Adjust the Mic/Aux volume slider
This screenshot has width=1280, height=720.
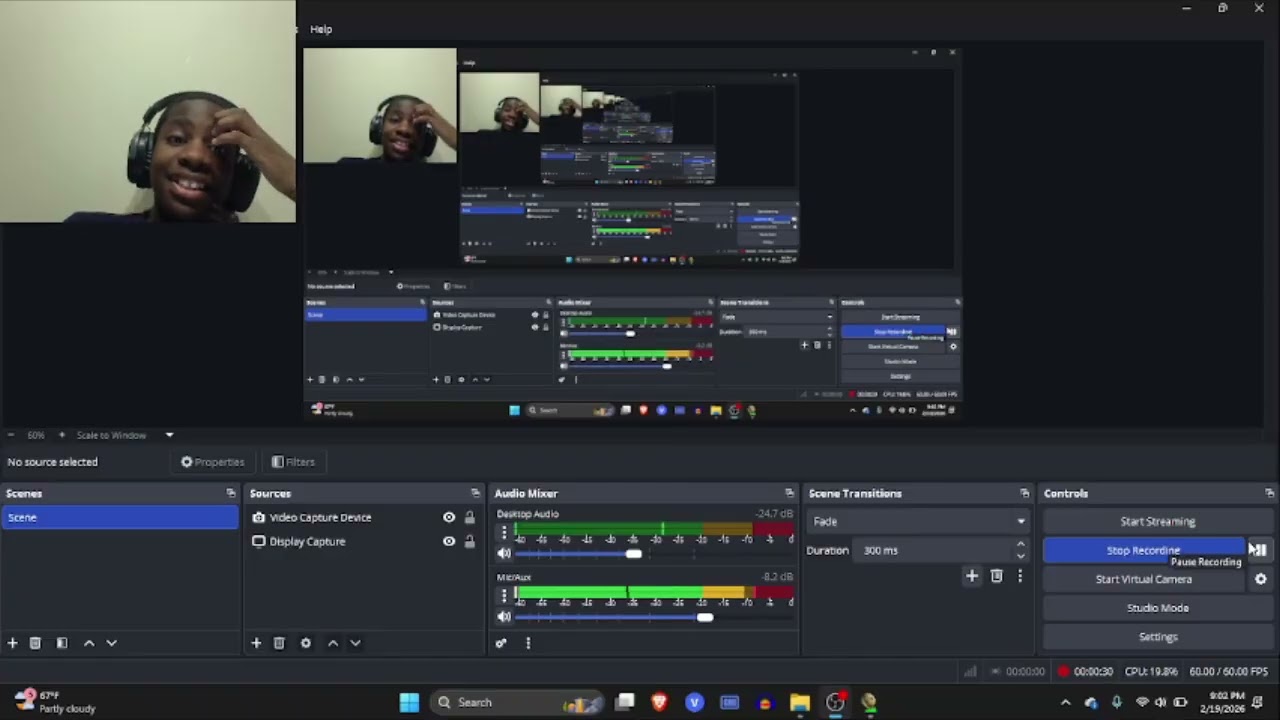click(705, 617)
